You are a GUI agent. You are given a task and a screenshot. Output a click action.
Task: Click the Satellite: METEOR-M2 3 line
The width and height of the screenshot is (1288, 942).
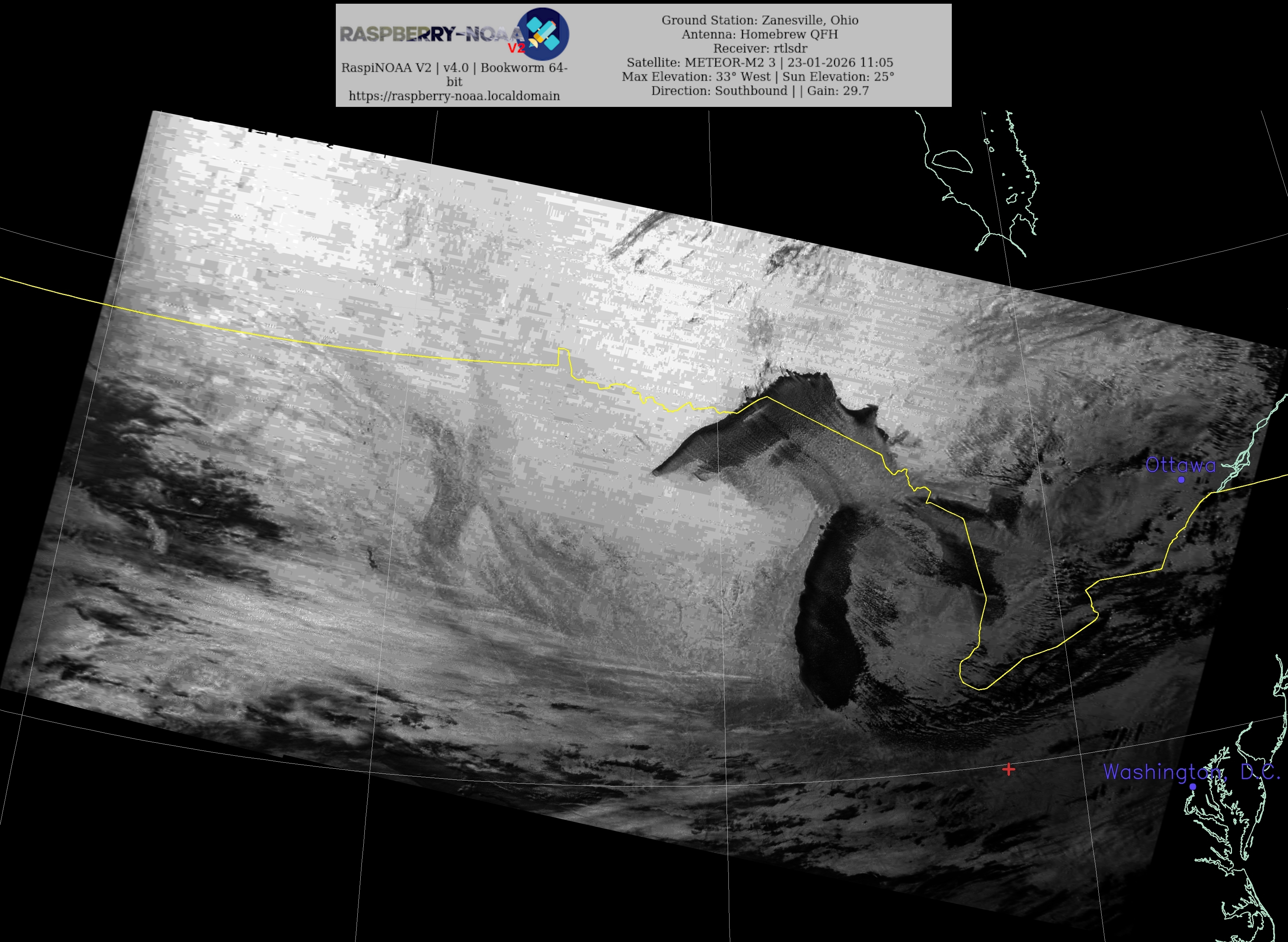click(760, 62)
